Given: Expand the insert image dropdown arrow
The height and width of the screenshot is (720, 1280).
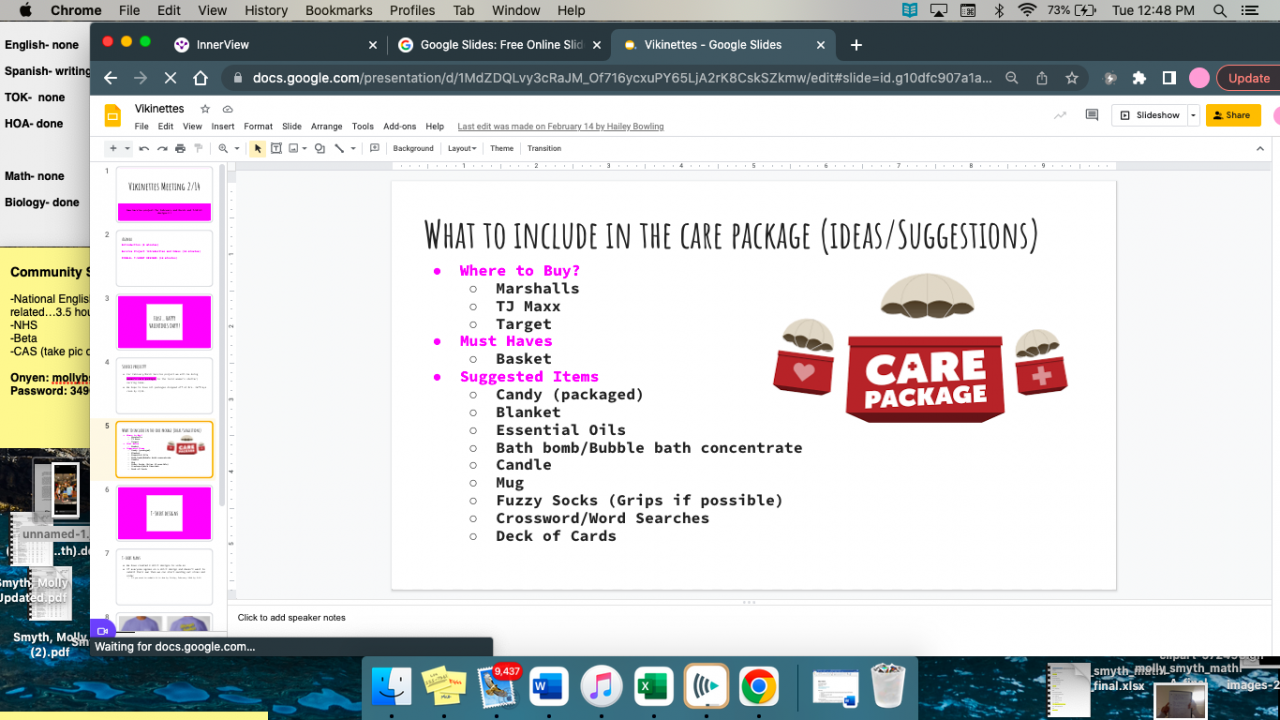Looking at the screenshot, I should pos(304,148).
